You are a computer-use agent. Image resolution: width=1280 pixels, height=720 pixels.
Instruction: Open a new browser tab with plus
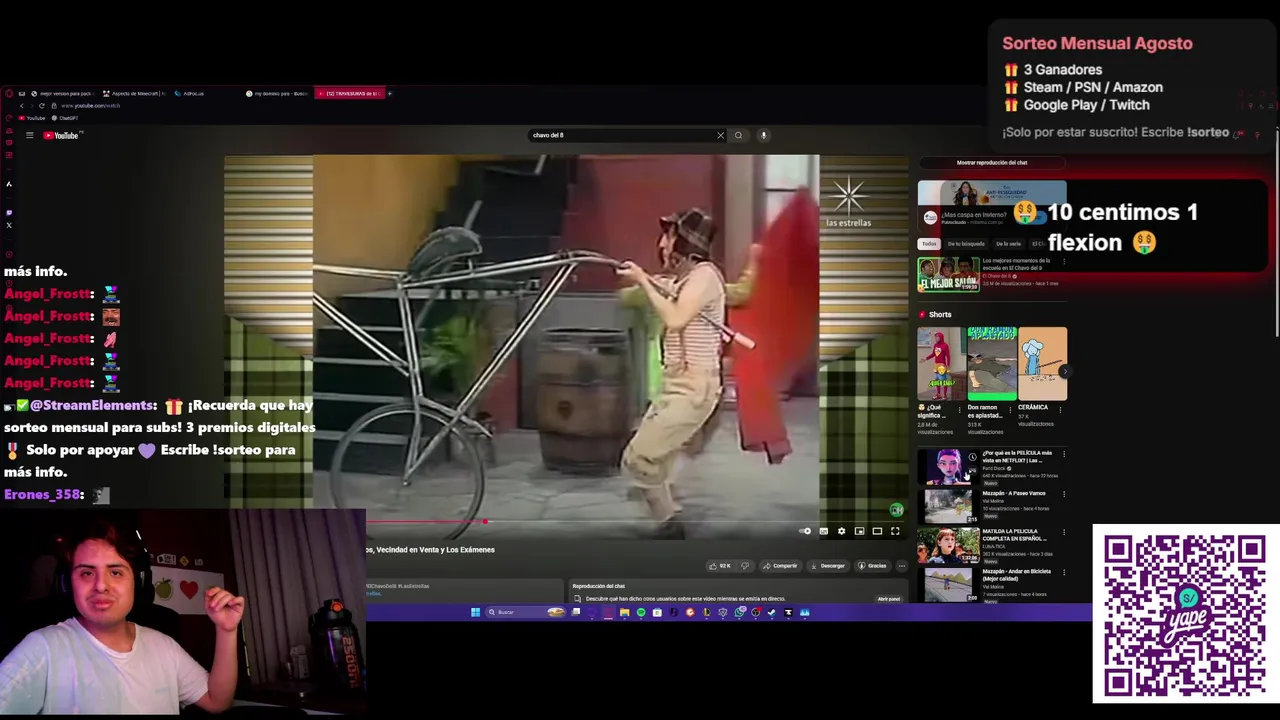point(390,93)
